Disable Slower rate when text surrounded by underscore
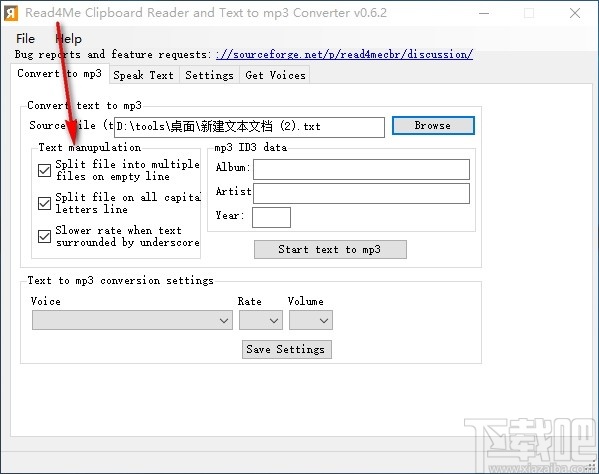599x474 pixels. tap(44, 236)
